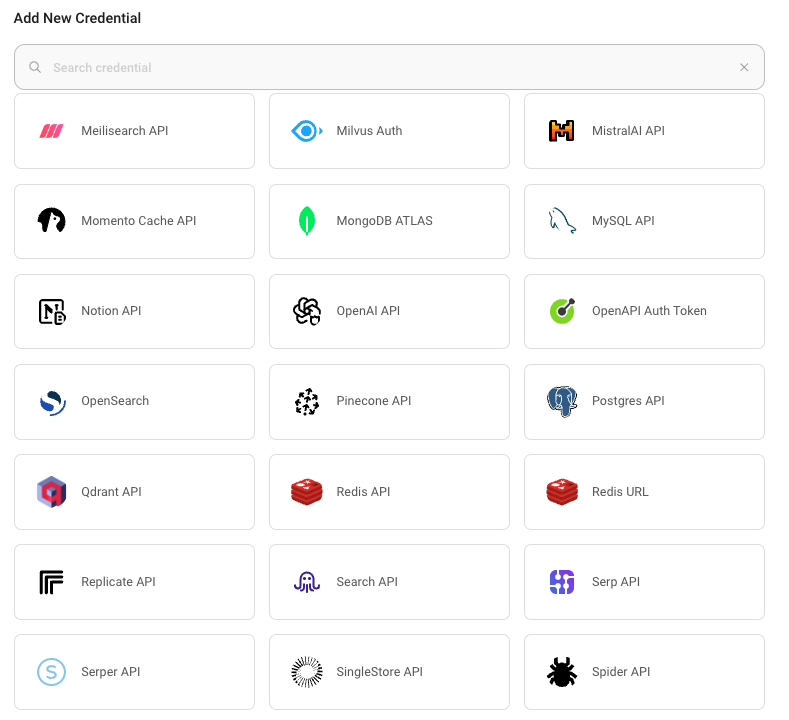Select the Pinecone API label
The width and height of the screenshot is (789, 720).
pyautogui.click(x=374, y=401)
